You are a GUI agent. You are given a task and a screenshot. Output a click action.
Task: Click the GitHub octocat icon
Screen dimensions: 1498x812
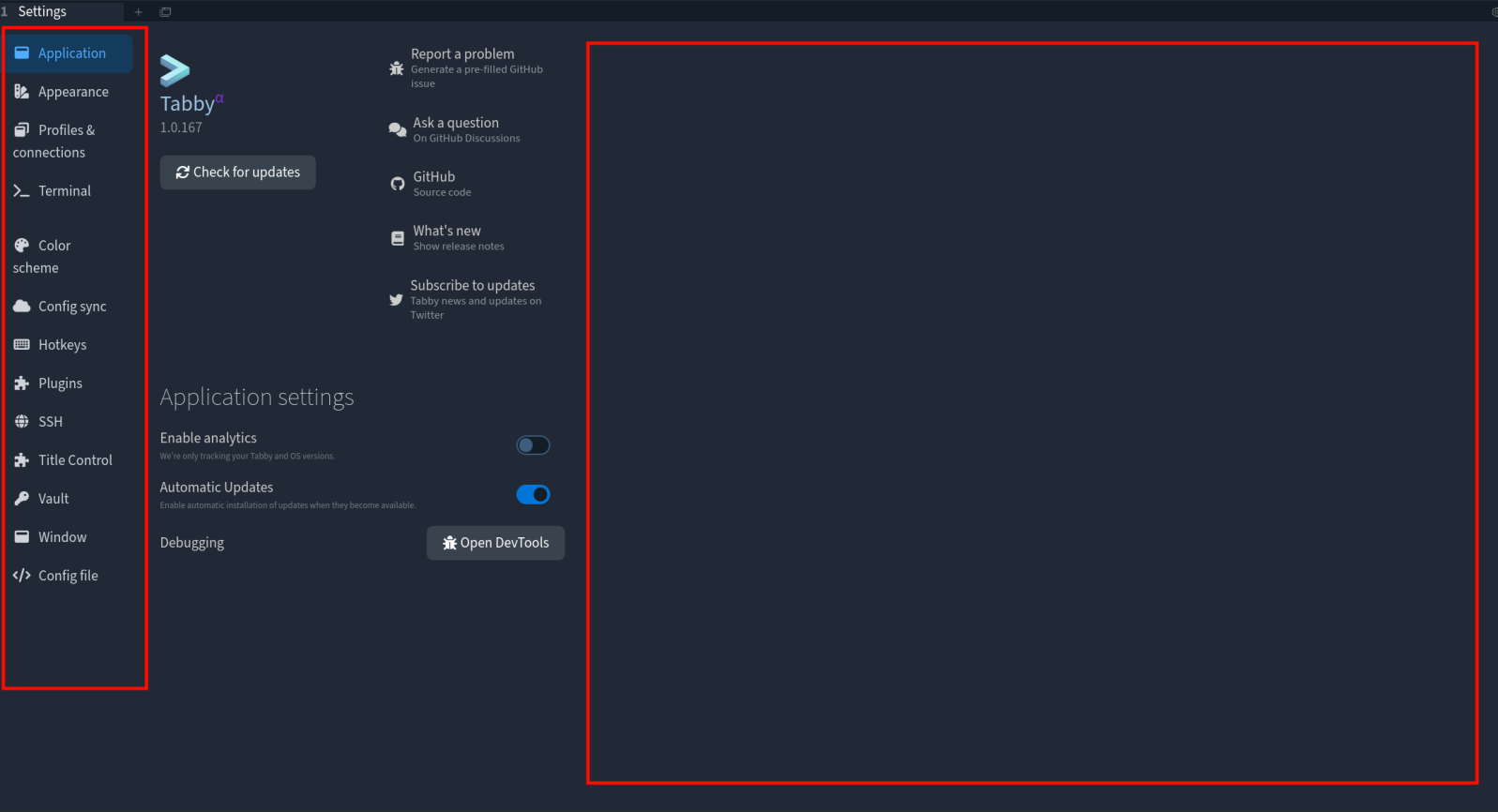(398, 184)
